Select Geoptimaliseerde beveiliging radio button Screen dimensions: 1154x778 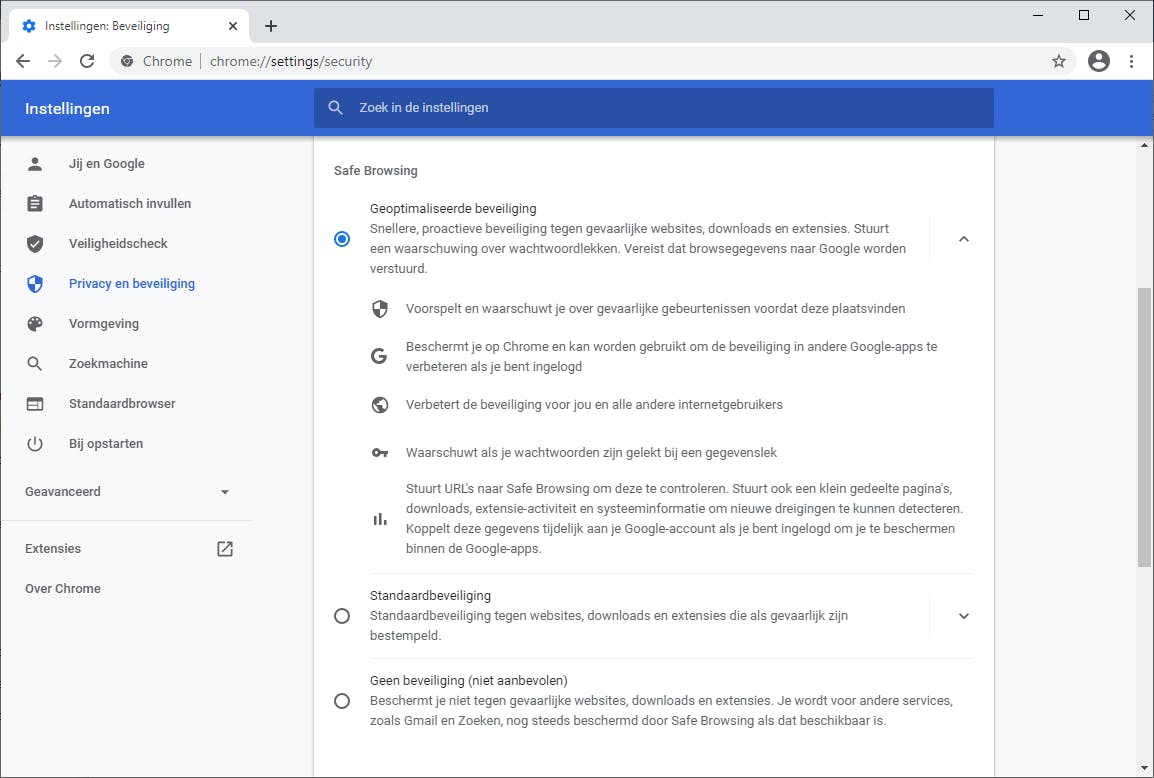342,239
